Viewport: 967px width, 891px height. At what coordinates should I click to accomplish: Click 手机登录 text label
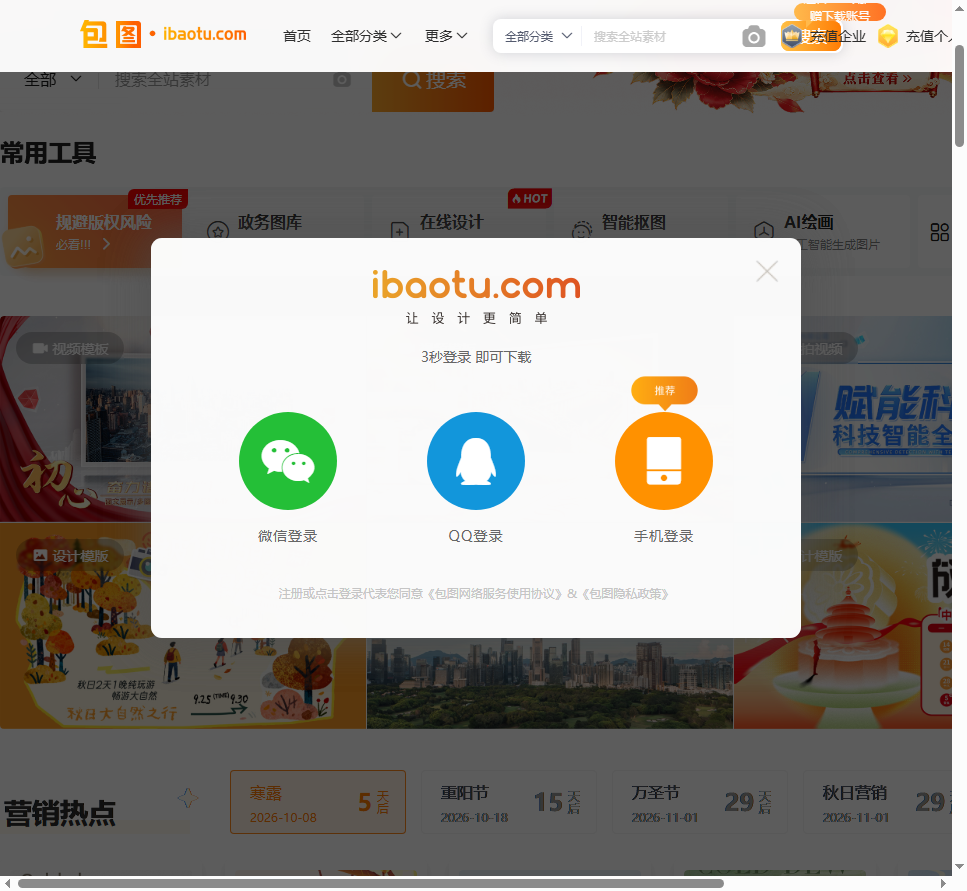664,536
